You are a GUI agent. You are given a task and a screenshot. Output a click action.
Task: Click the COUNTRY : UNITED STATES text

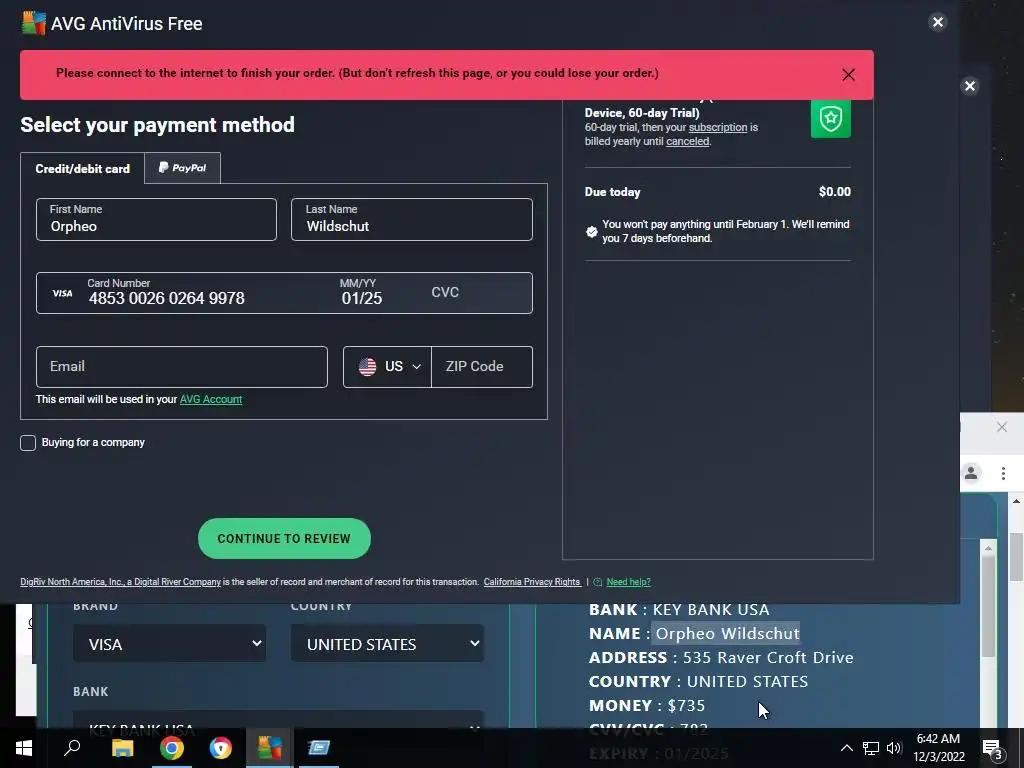click(x=699, y=681)
